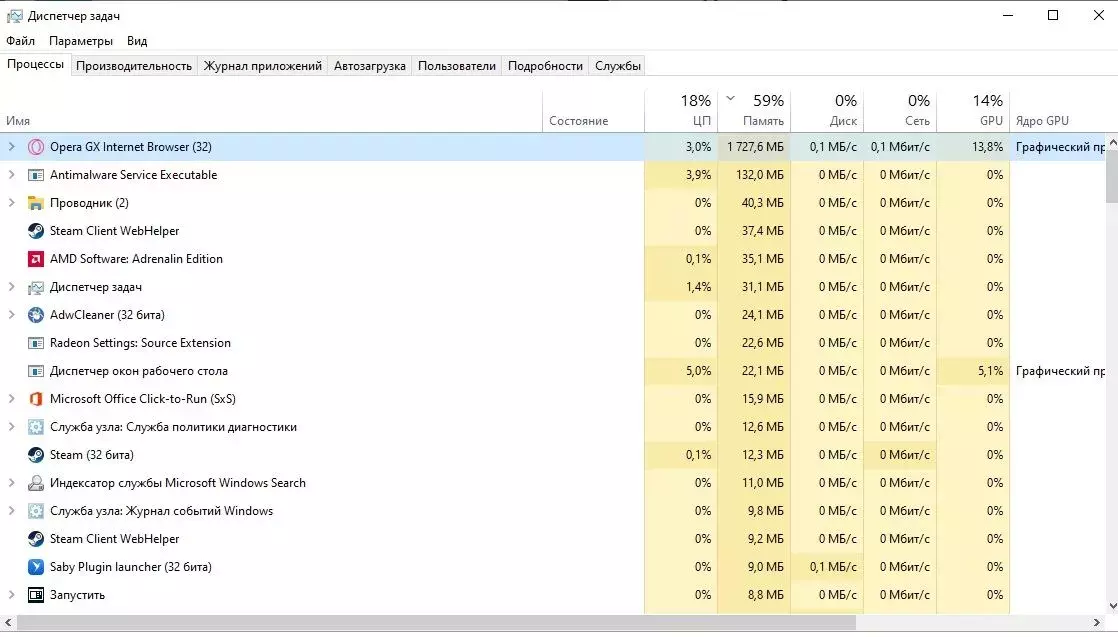1118x637 pixels.
Task: Expand Служба узла: Журнал событий Windows
Action: (x=11, y=511)
